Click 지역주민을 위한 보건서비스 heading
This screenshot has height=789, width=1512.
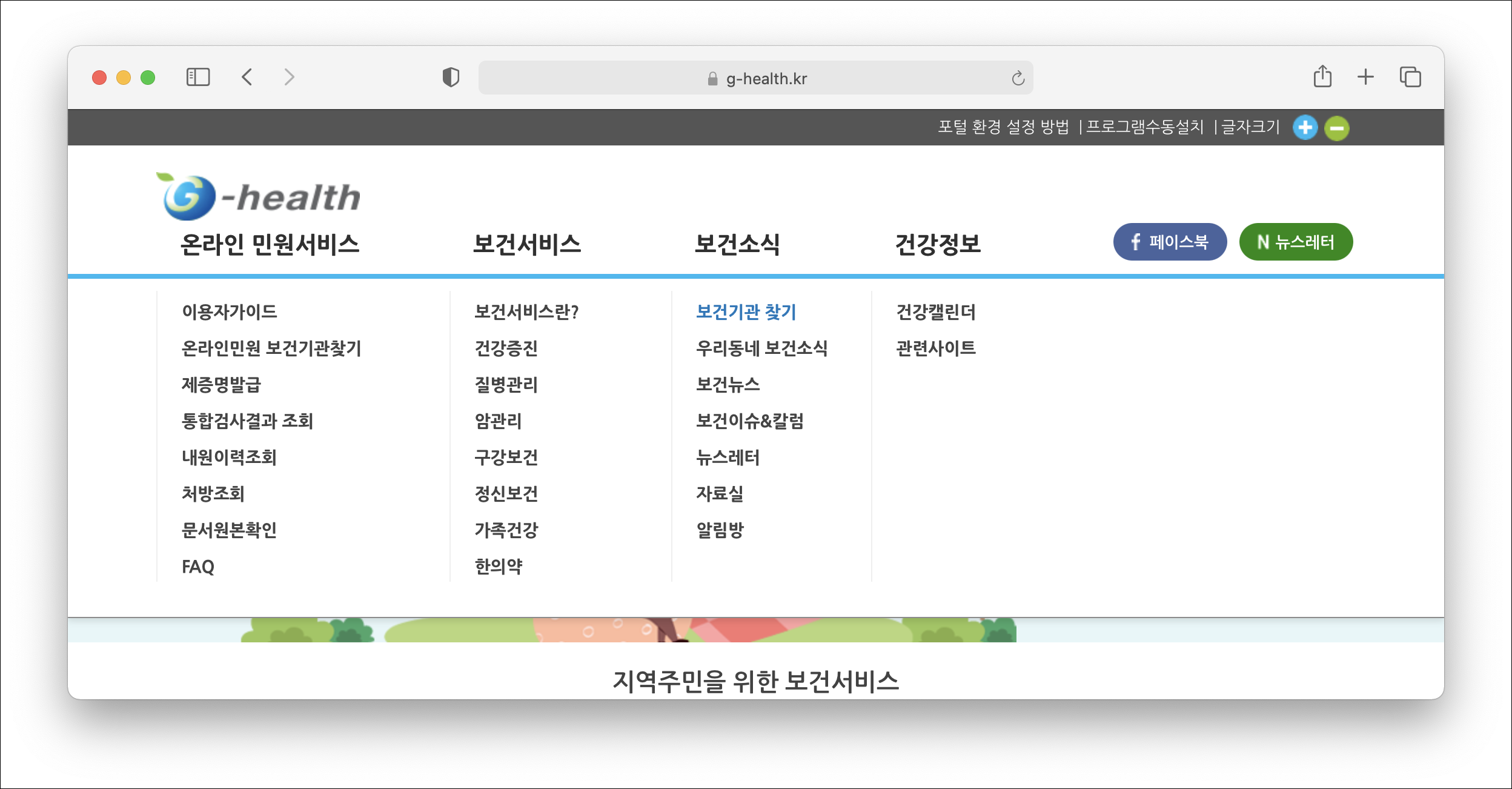coord(756,681)
